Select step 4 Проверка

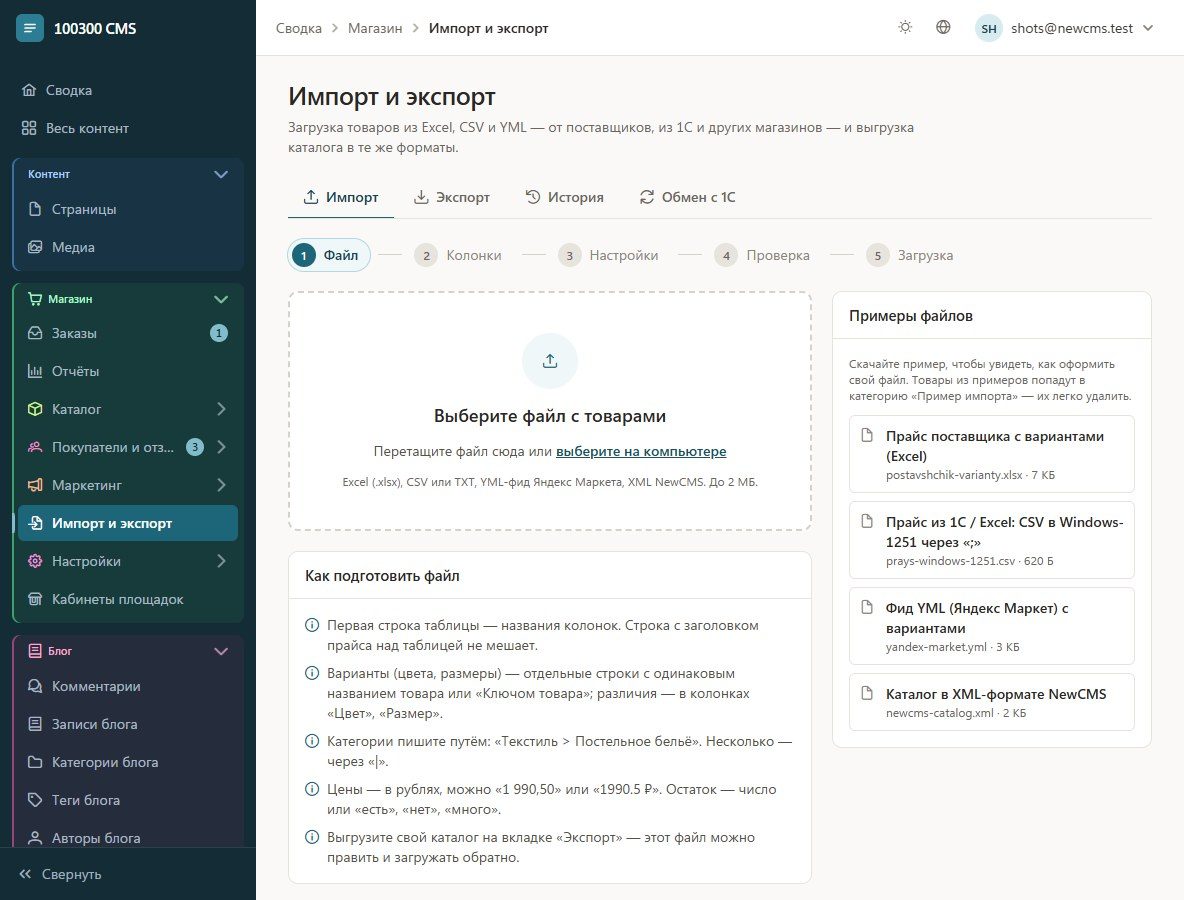(x=762, y=255)
